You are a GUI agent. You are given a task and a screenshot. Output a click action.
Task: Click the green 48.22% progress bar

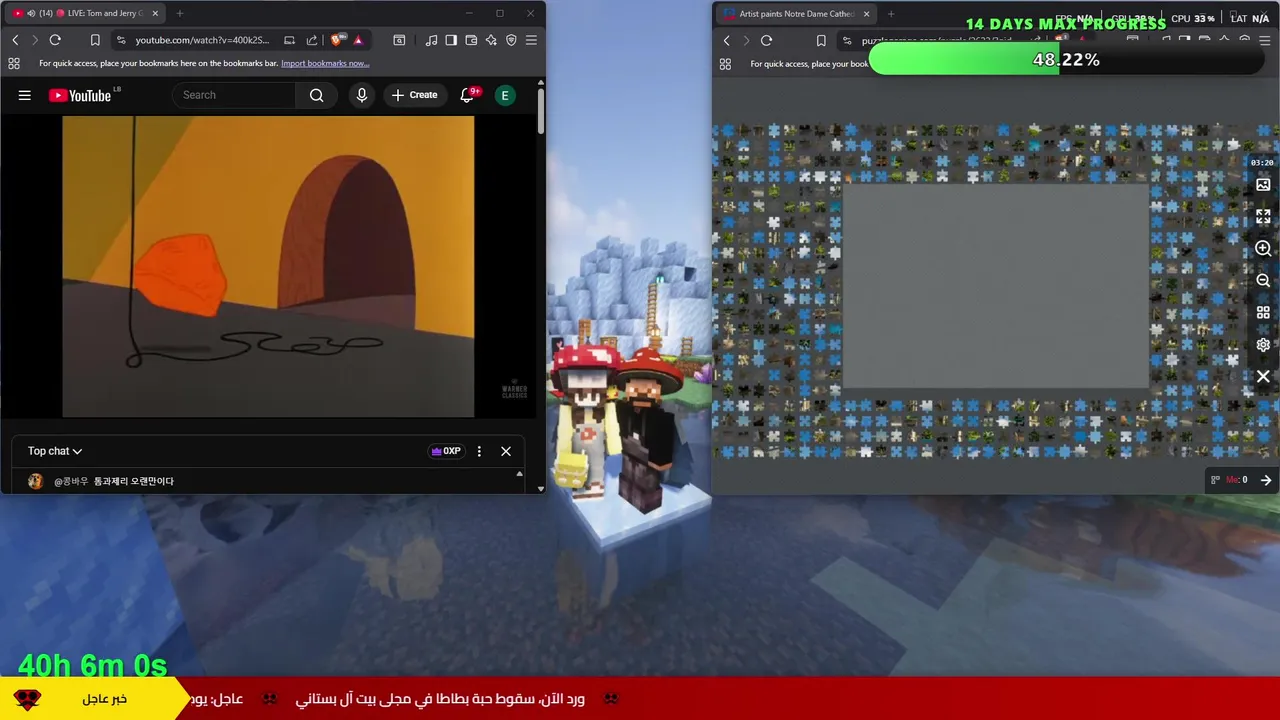(x=1065, y=60)
